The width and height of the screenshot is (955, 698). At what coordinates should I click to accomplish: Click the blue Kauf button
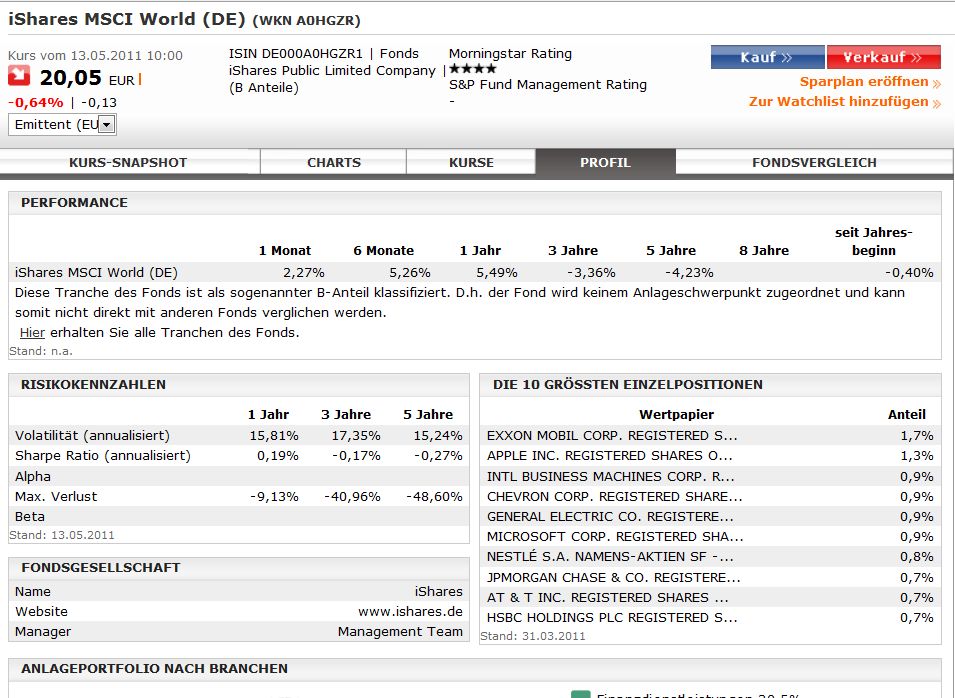click(x=767, y=57)
